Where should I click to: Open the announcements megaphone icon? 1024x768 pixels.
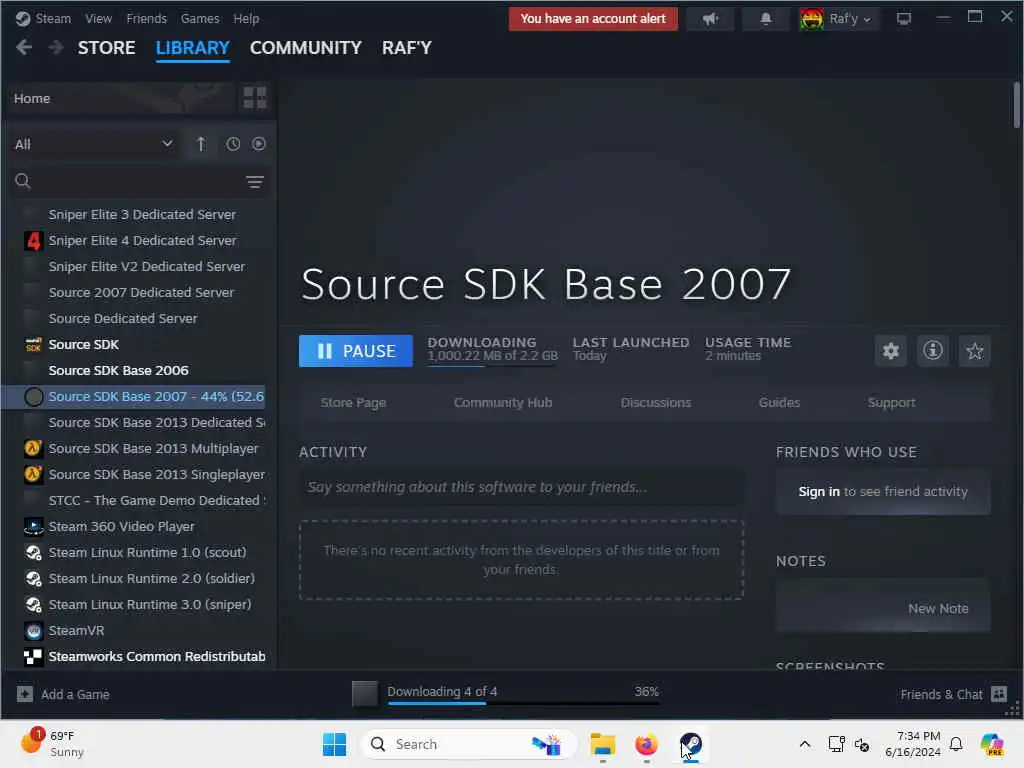[x=710, y=19]
